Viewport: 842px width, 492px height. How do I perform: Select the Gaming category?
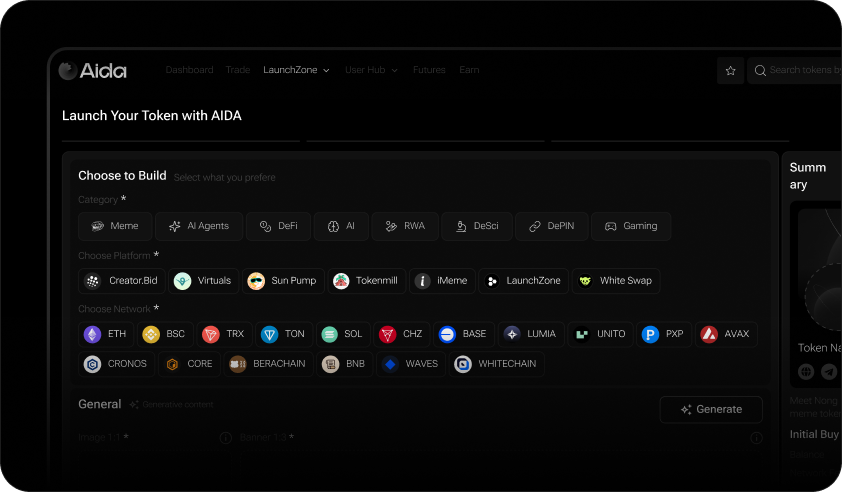tap(631, 226)
